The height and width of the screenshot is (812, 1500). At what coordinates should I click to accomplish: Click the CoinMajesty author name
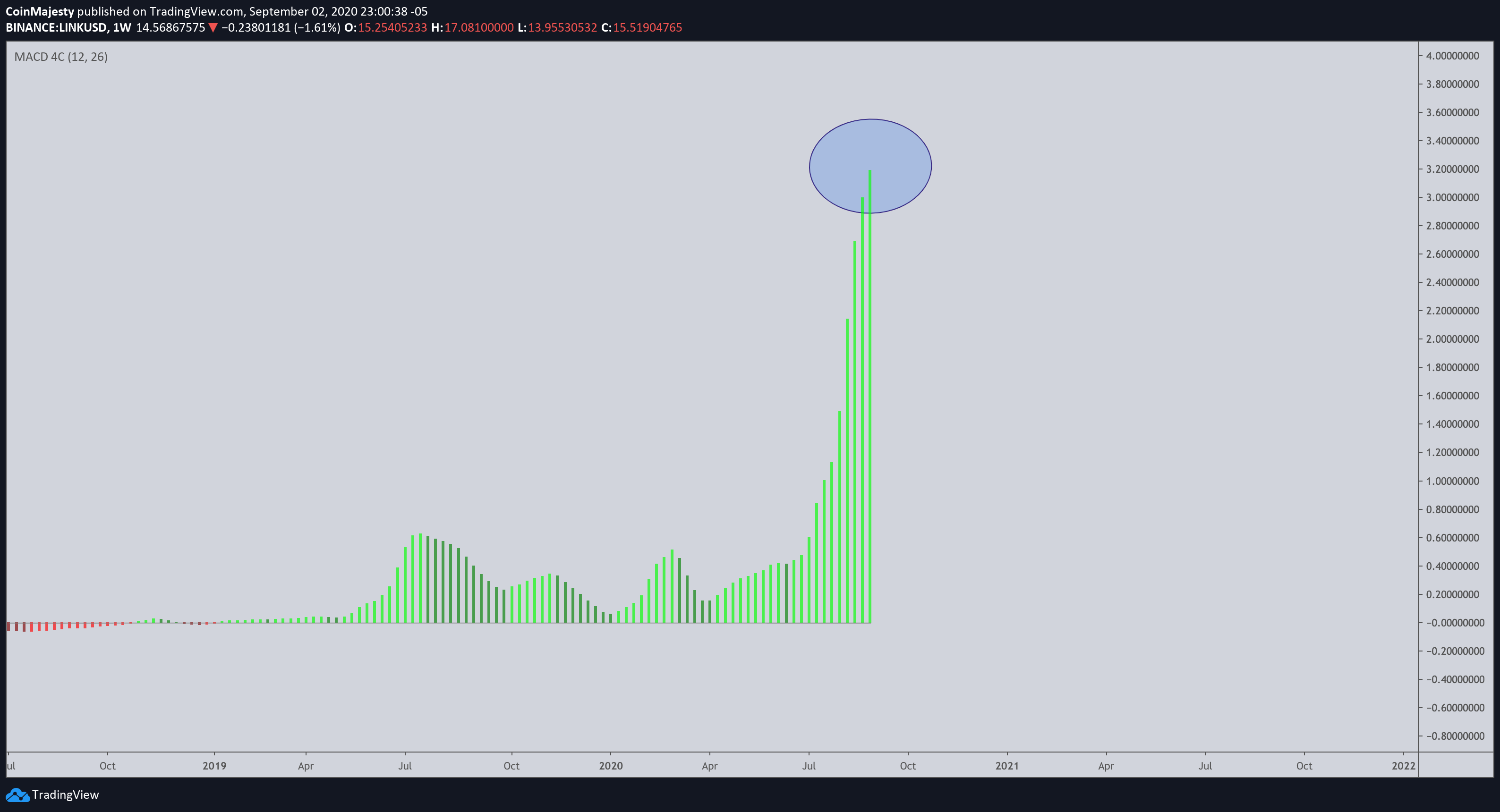[40, 12]
